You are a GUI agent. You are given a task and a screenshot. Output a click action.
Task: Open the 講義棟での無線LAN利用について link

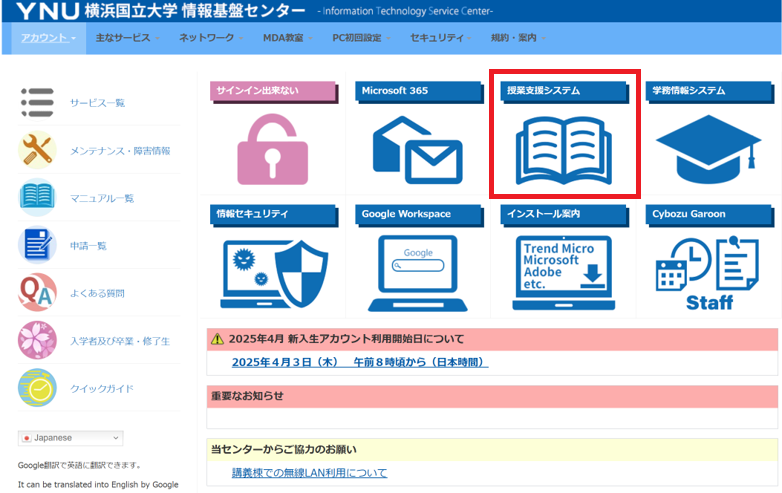click(x=309, y=473)
